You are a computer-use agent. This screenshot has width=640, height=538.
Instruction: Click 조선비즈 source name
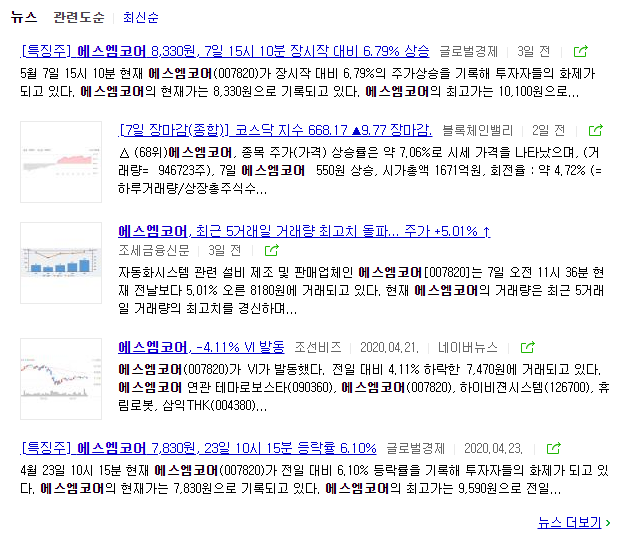click(x=318, y=347)
